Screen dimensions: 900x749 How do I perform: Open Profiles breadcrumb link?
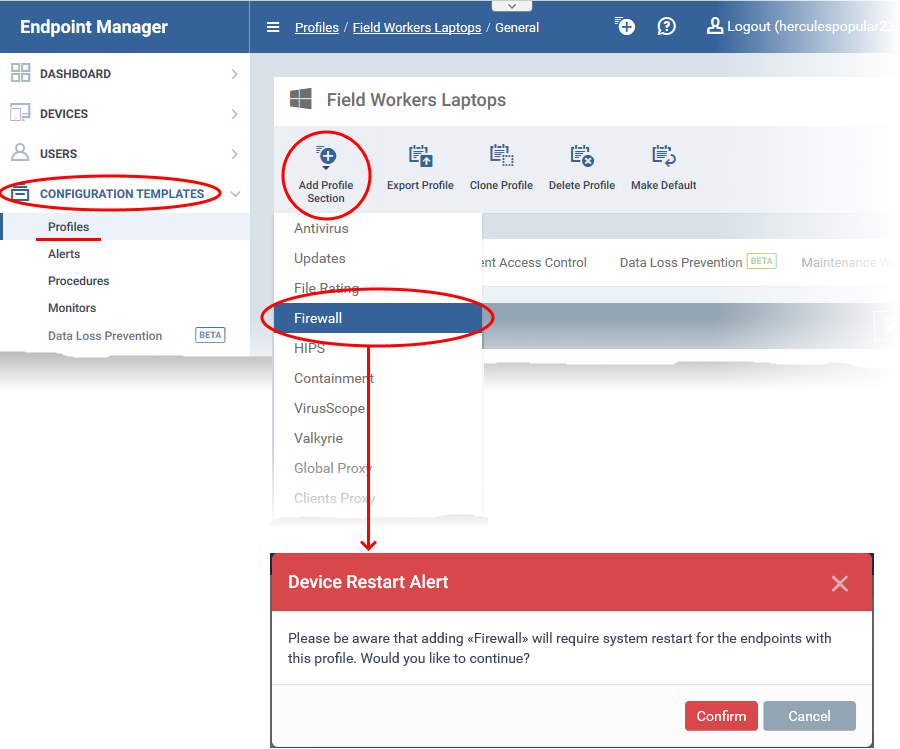coord(317,28)
